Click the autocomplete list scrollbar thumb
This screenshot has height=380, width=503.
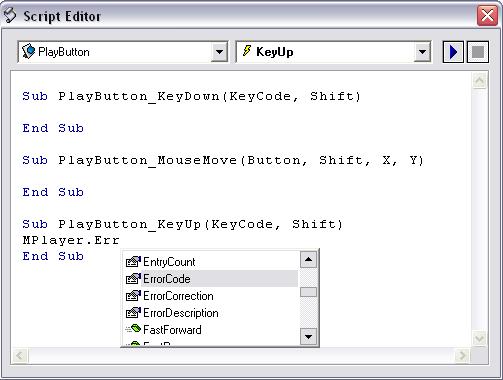[308, 292]
